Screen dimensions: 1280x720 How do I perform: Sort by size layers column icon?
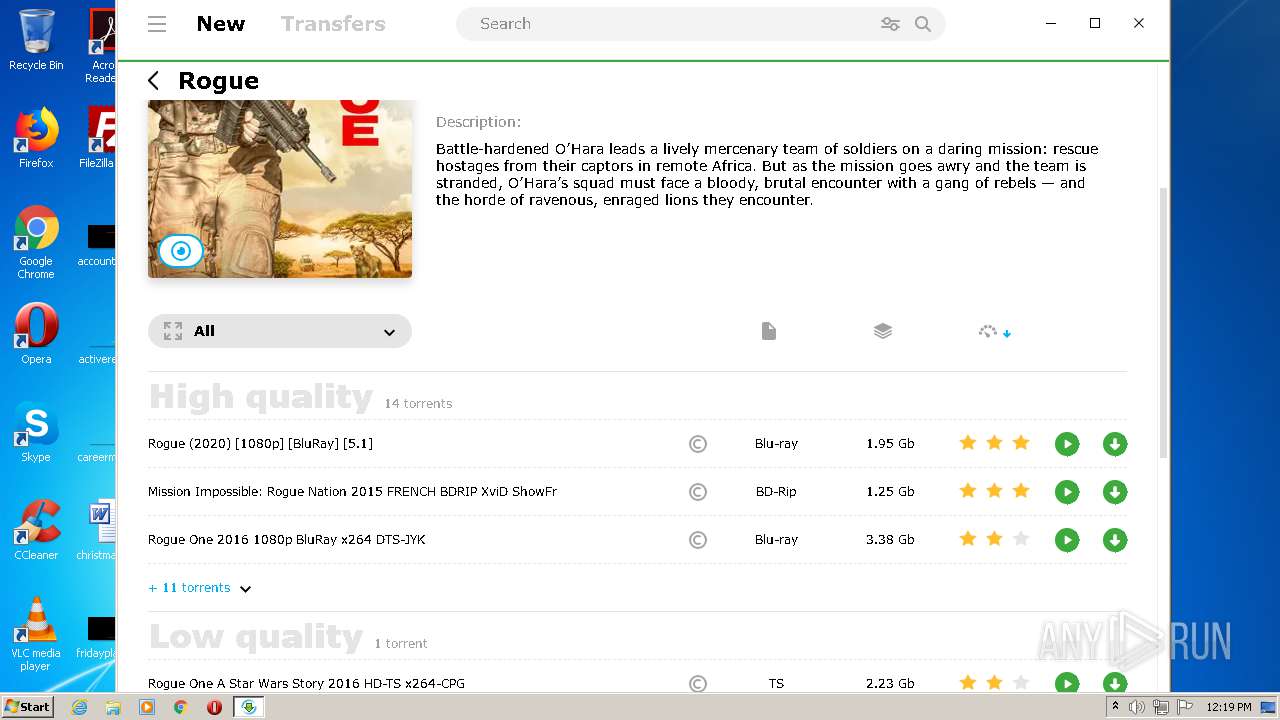(882, 331)
